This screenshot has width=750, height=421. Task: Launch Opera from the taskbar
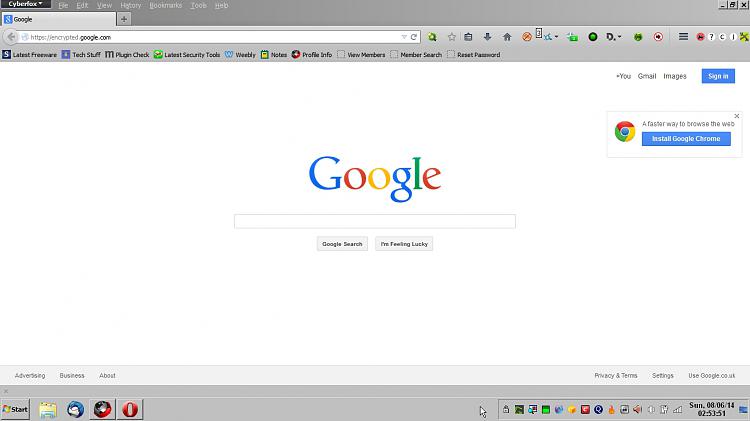pos(130,410)
